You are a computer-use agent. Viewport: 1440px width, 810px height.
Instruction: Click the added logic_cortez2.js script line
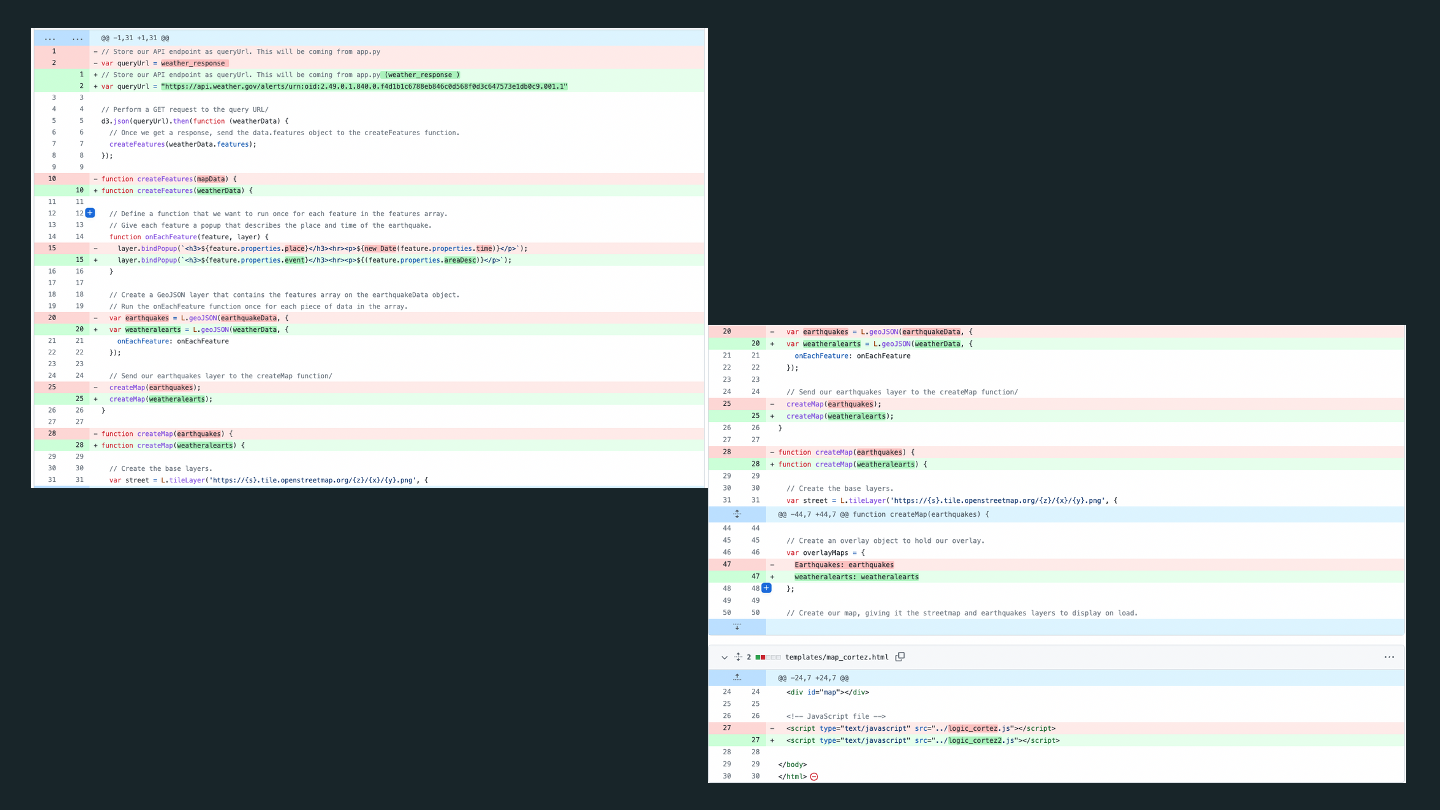(x=923, y=740)
